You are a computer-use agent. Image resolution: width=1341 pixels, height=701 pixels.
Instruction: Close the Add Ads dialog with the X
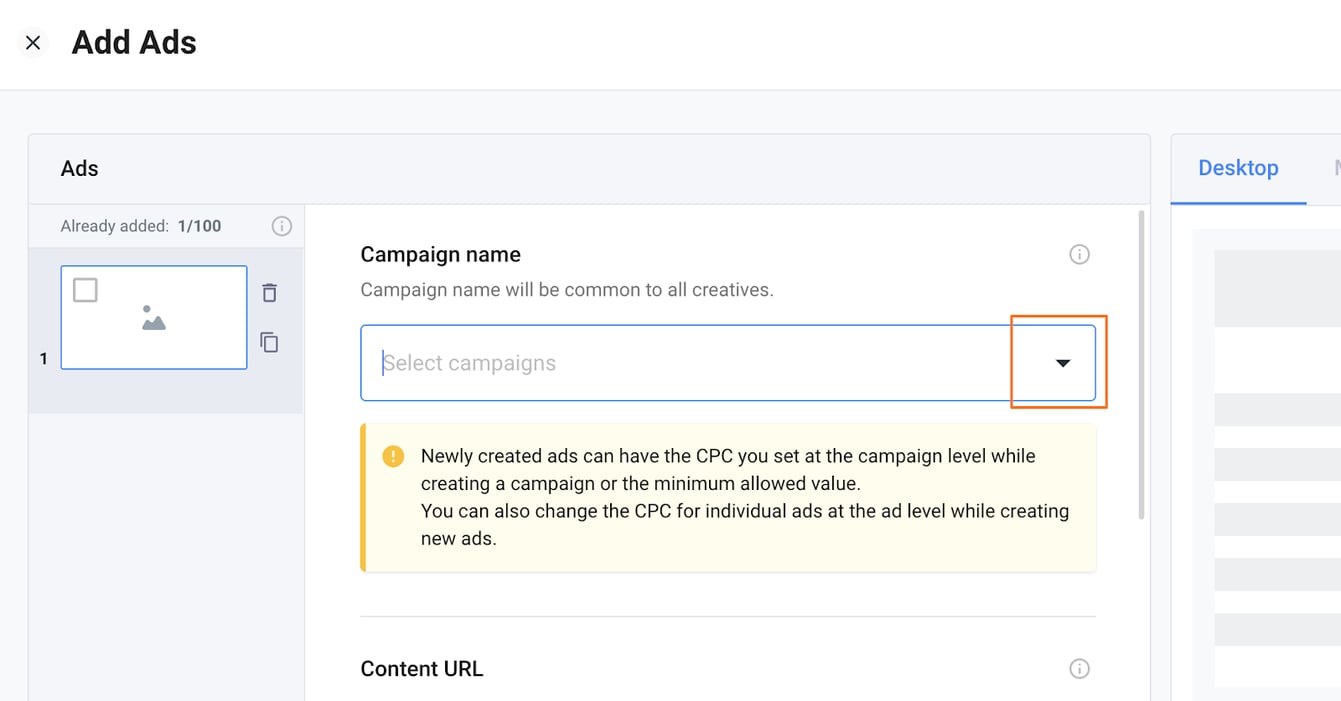pyautogui.click(x=33, y=43)
